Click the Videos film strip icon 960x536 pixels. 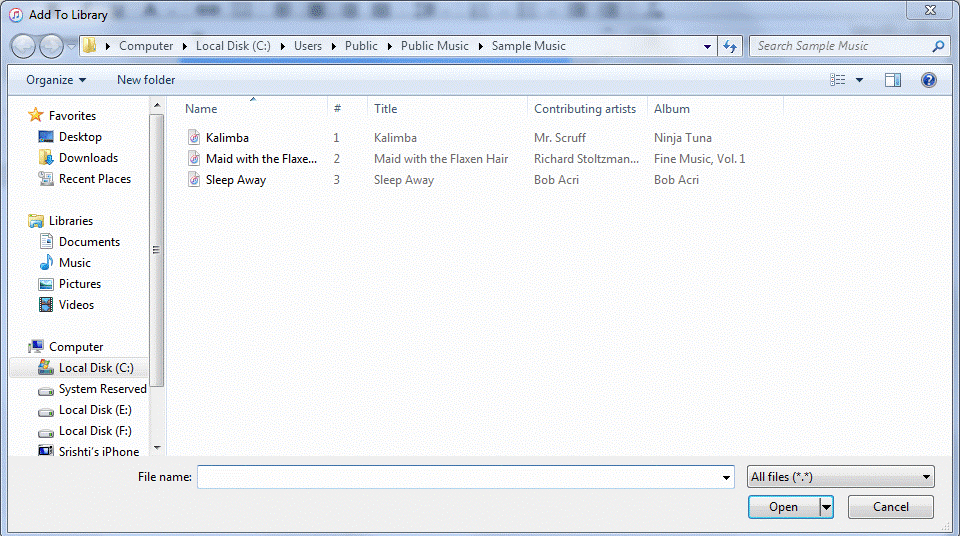point(46,304)
